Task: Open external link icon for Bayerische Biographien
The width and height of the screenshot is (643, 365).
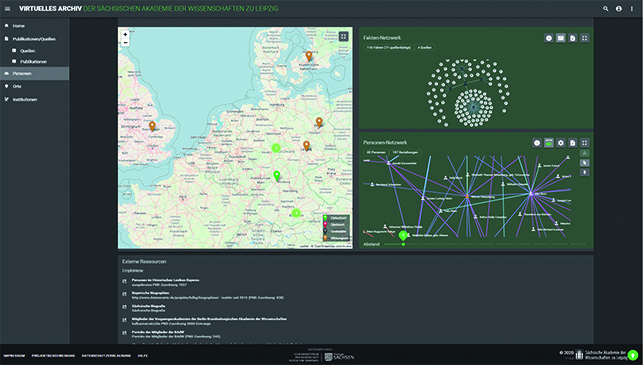Action: [125, 294]
